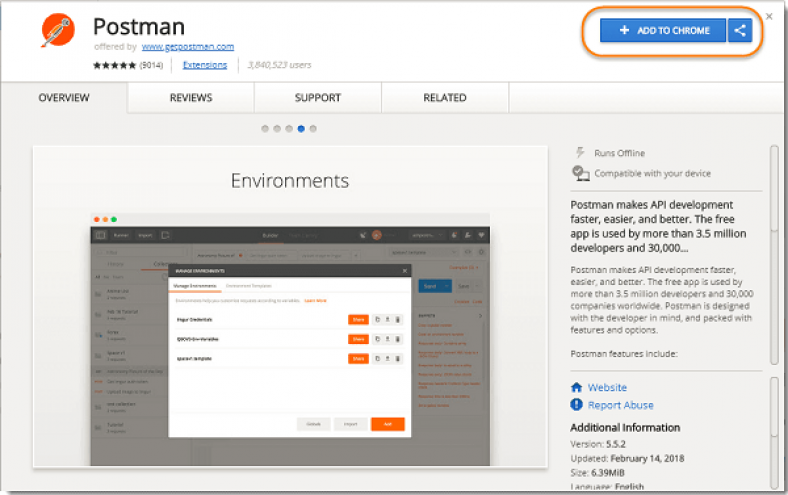Click the Compatible with your device icon
This screenshot has height=495, width=788.
[x=580, y=173]
